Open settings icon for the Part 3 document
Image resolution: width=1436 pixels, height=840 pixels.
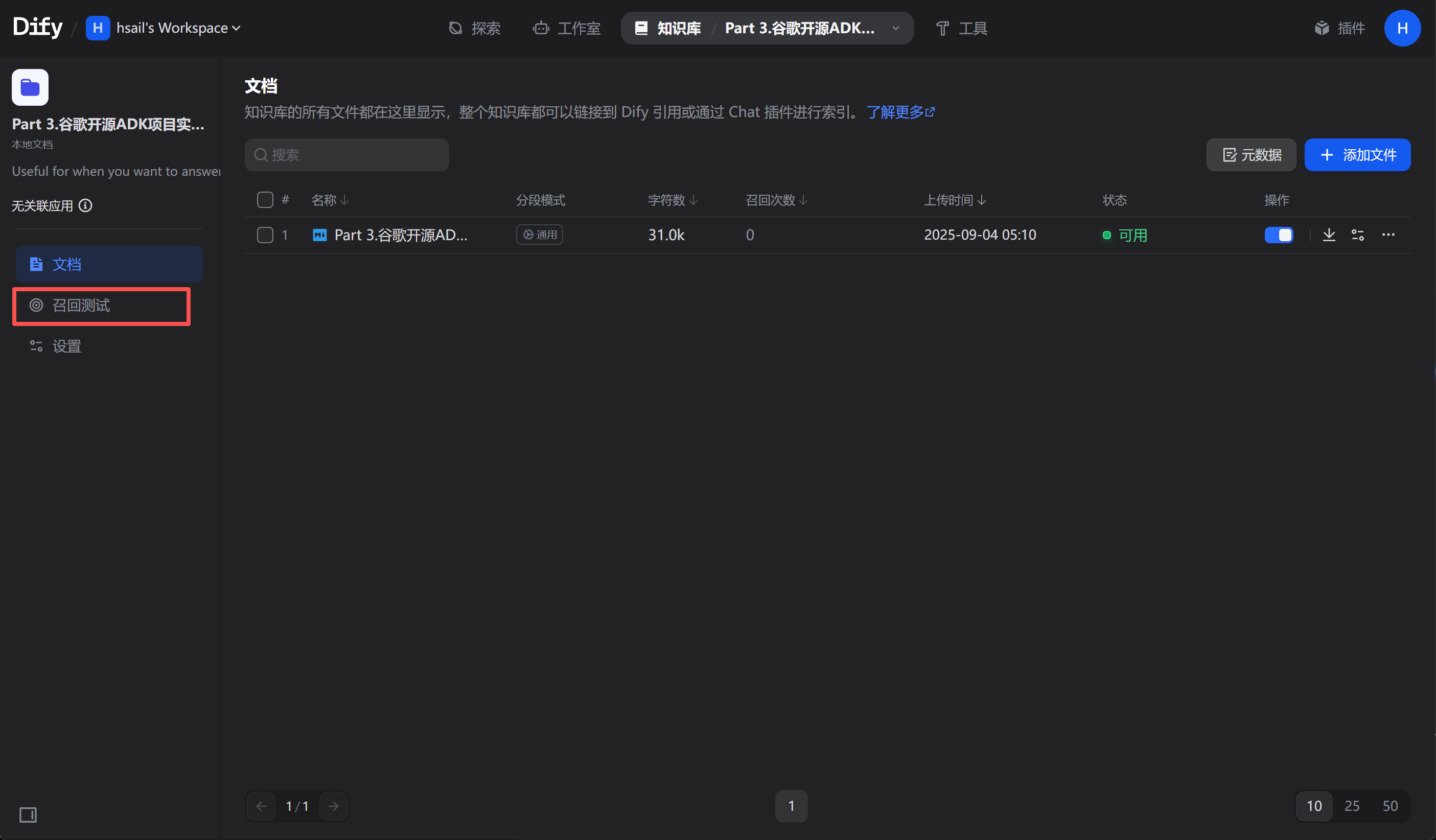[x=1358, y=235]
